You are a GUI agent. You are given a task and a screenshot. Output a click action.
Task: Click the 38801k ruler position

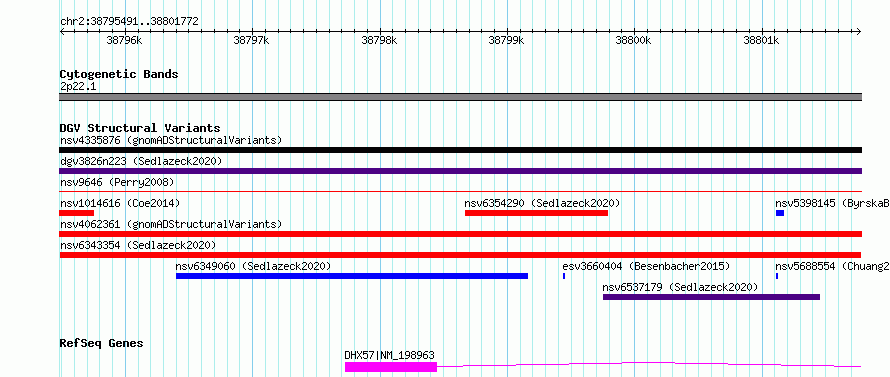tap(762, 41)
